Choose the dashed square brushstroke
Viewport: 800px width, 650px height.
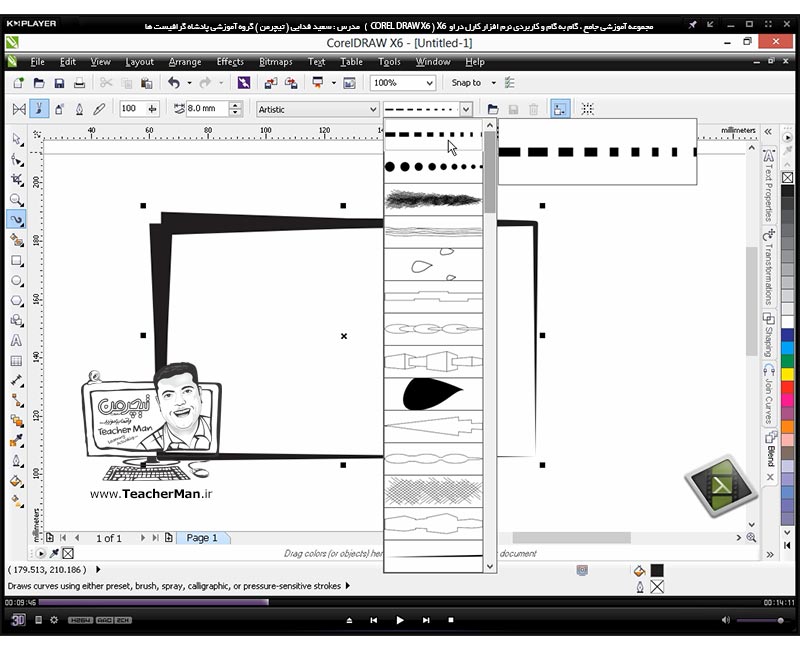click(x=433, y=135)
